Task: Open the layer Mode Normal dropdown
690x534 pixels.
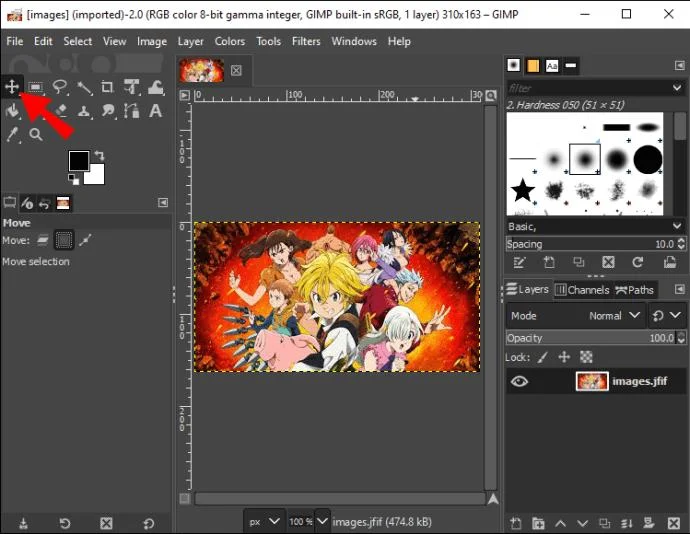Action: coord(576,316)
